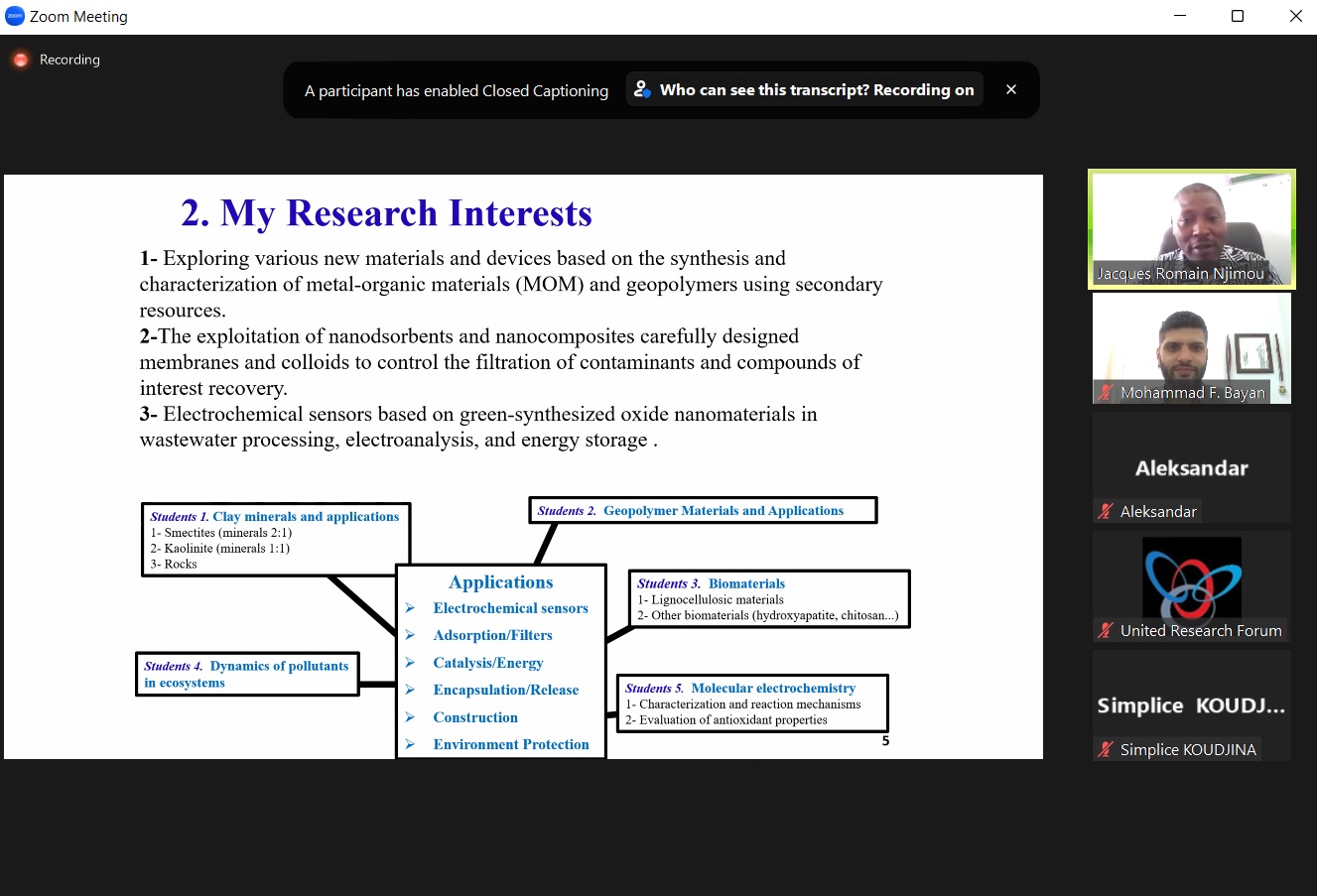The image size is (1317, 896).
Task: Click the Jacques Romain Njimou name label
Action: (1180, 274)
